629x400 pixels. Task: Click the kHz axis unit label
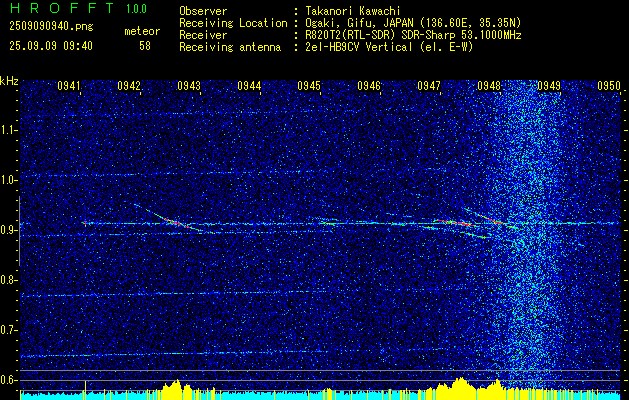coord(9,81)
